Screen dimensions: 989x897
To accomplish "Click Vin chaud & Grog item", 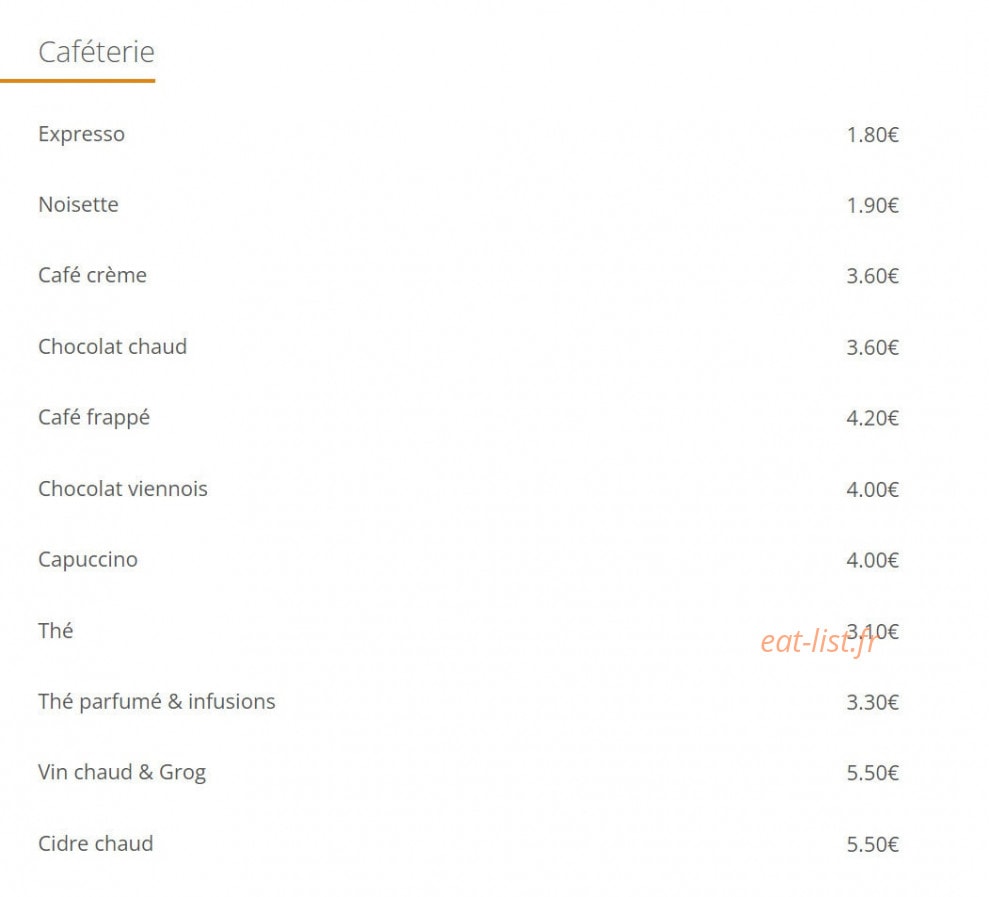I will click(122, 773).
